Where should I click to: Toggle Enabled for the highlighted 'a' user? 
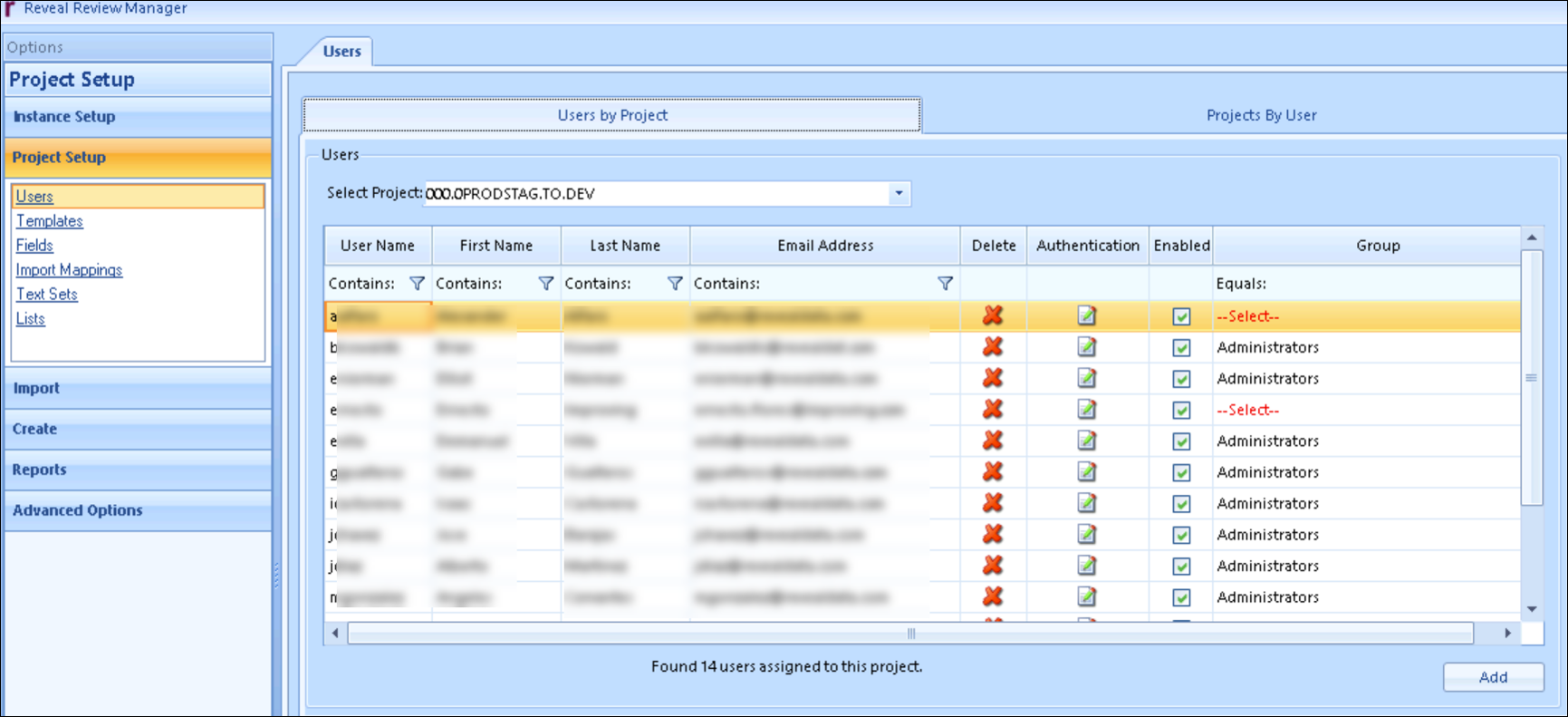click(1181, 316)
